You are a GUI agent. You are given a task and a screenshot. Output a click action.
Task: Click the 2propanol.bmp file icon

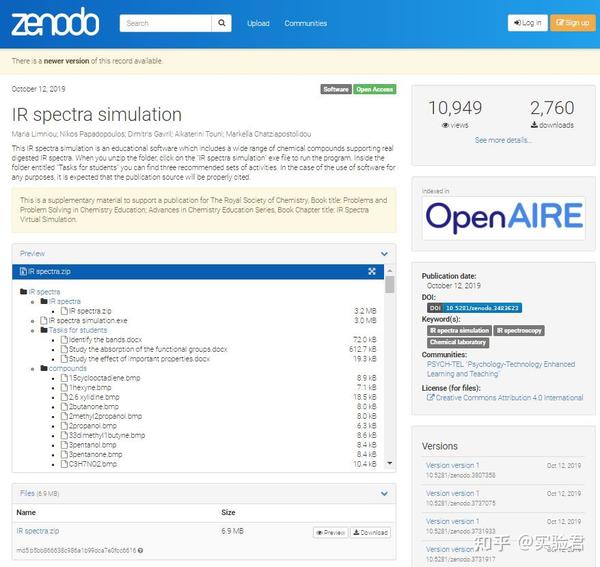point(64,425)
